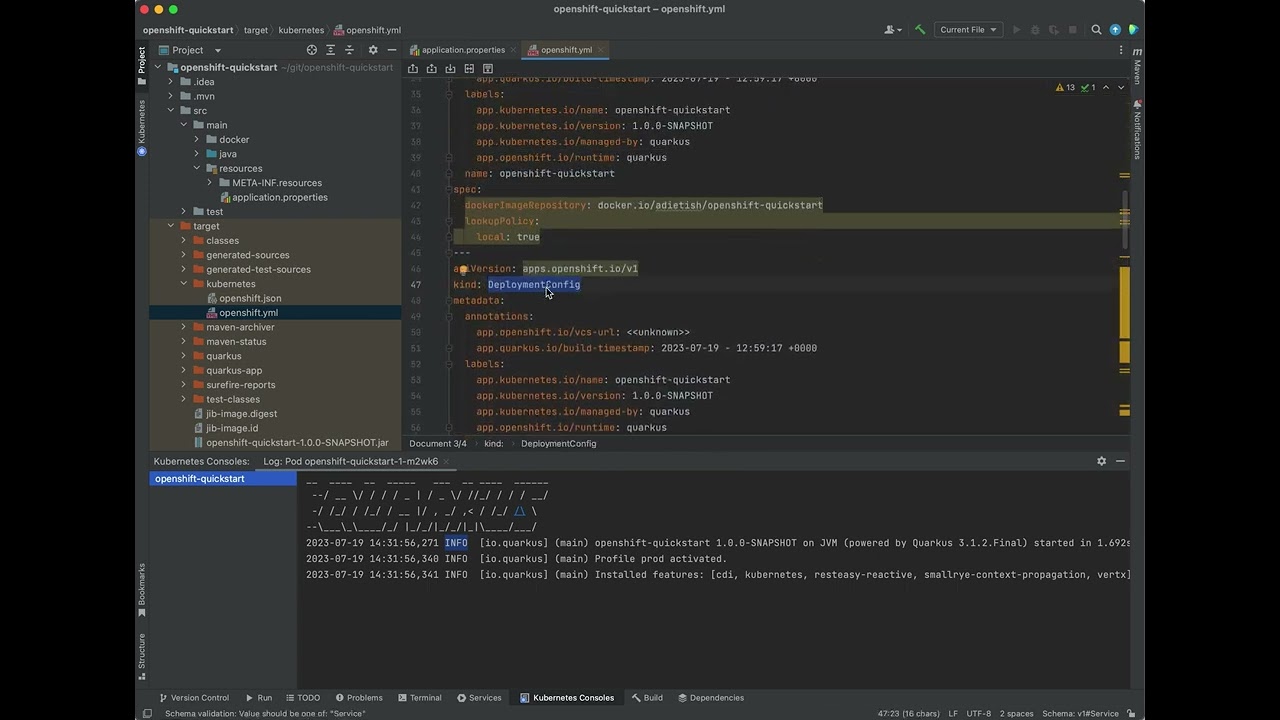Open the TODO tool window
The width and height of the screenshot is (1280, 720).
[302, 698]
